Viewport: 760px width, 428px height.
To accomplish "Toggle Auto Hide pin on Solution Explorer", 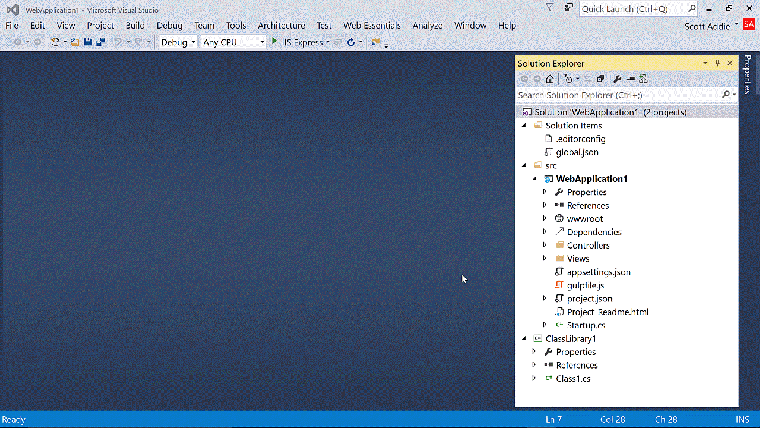I will (x=718, y=63).
